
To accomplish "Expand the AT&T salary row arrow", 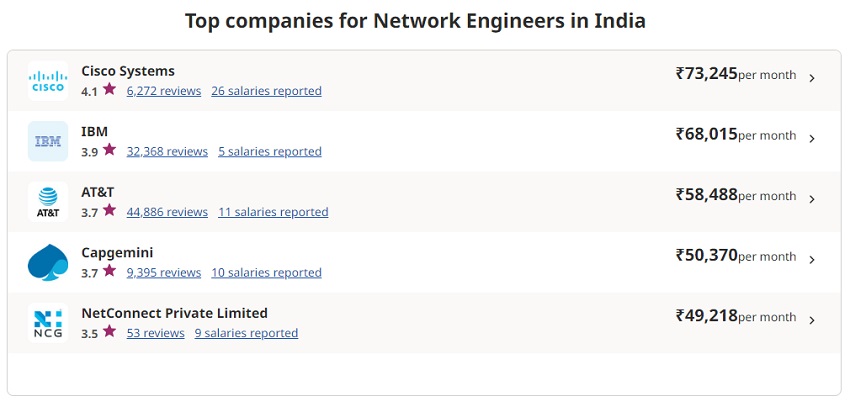I will tap(811, 199).
